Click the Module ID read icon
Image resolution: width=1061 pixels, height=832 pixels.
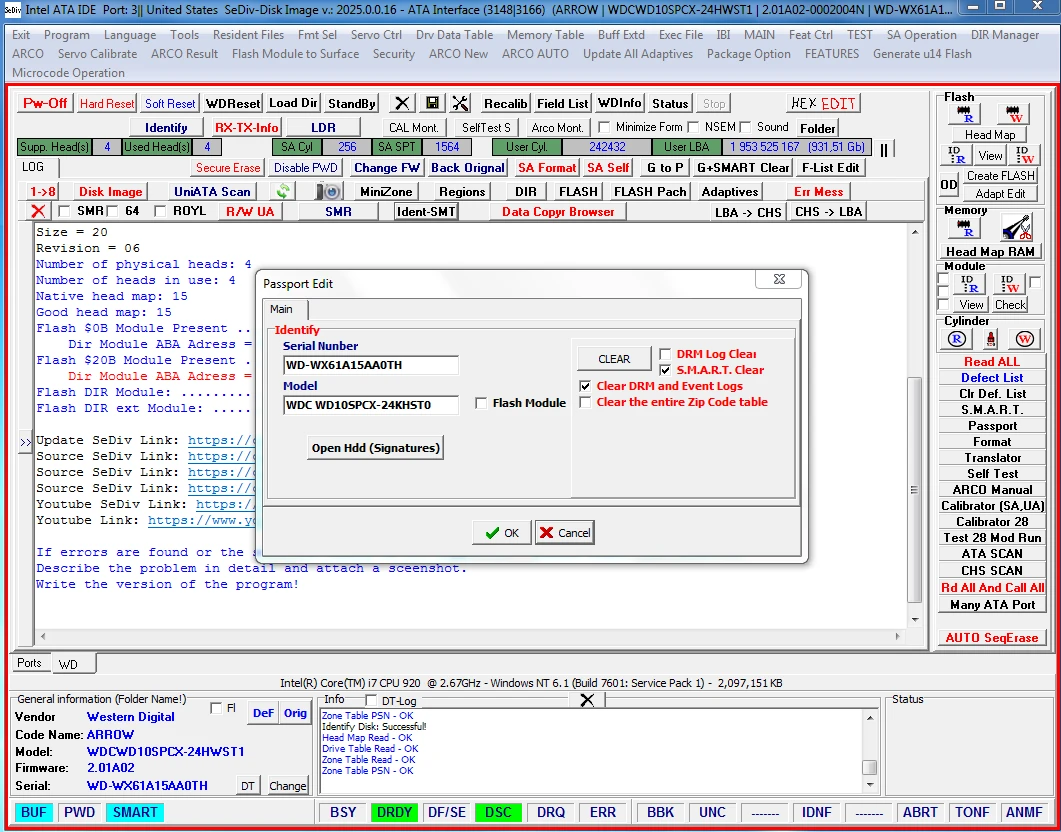(968, 283)
